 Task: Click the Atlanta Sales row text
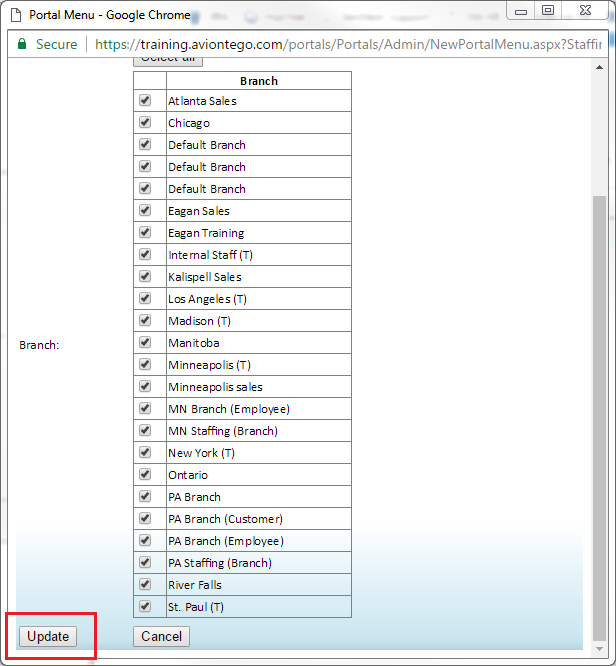[202, 101]
